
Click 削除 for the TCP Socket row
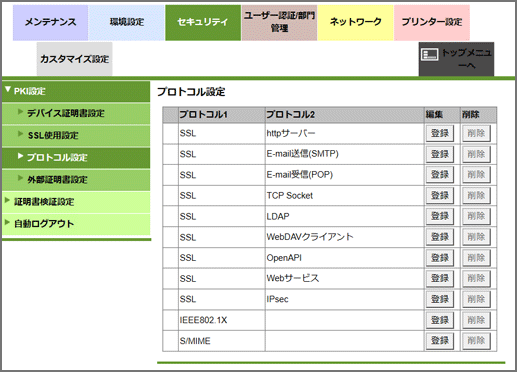coord(476,196)
